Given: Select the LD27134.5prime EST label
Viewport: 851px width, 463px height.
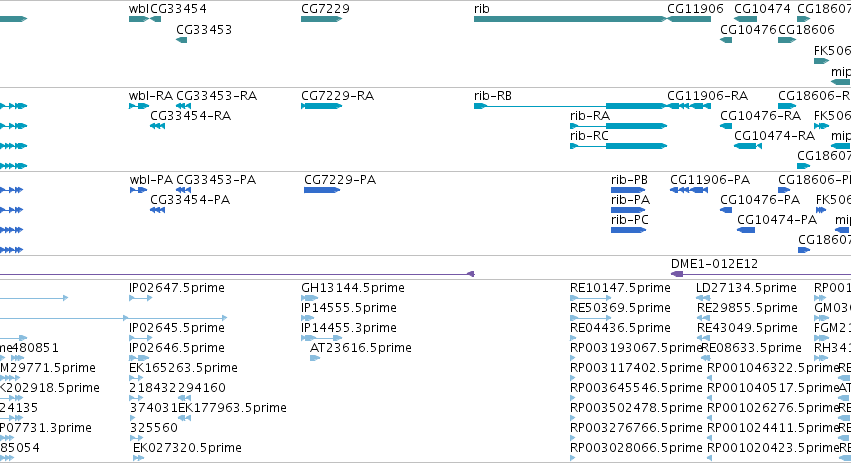Looking at the screenshot, I should pos(746,288).
